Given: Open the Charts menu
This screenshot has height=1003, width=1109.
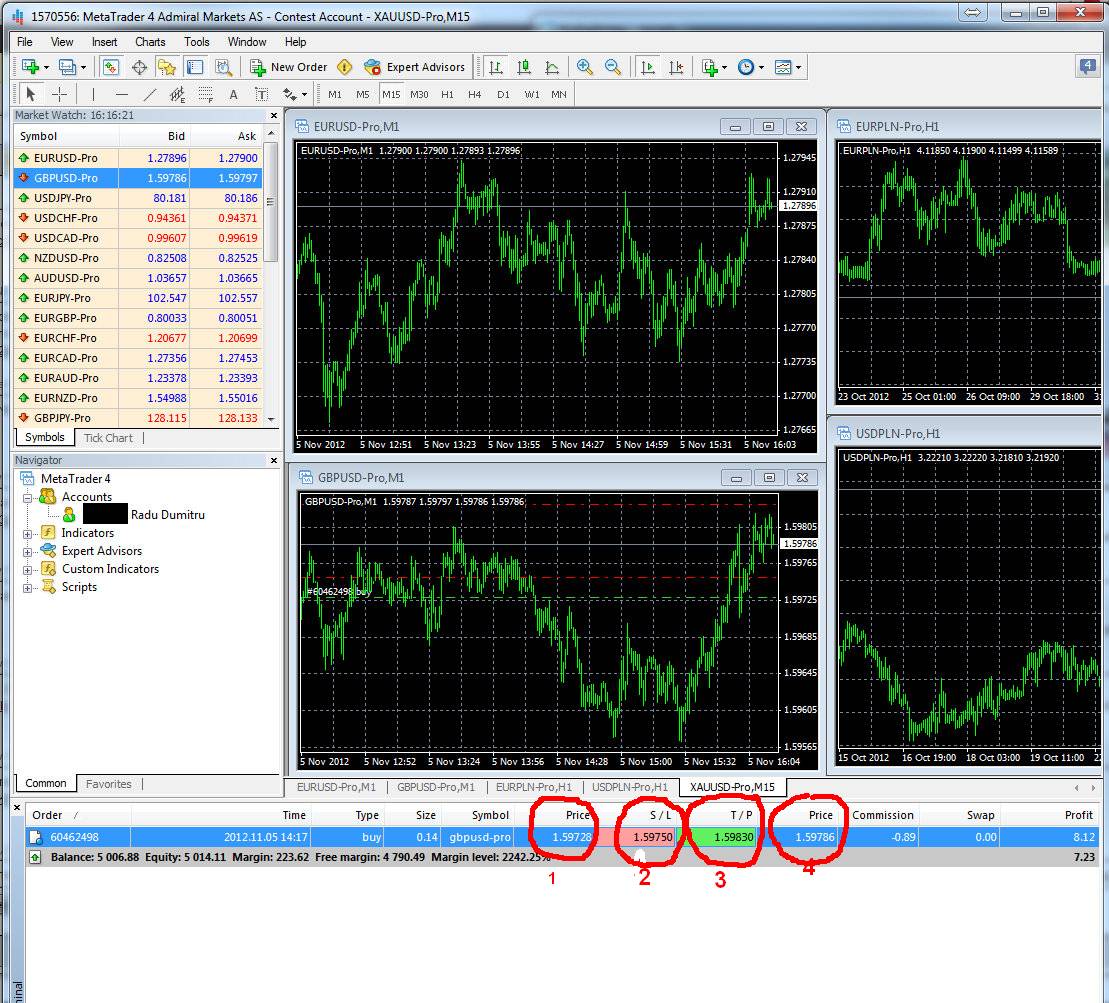Looking at the screenshot, I should (x=150, y=42).
